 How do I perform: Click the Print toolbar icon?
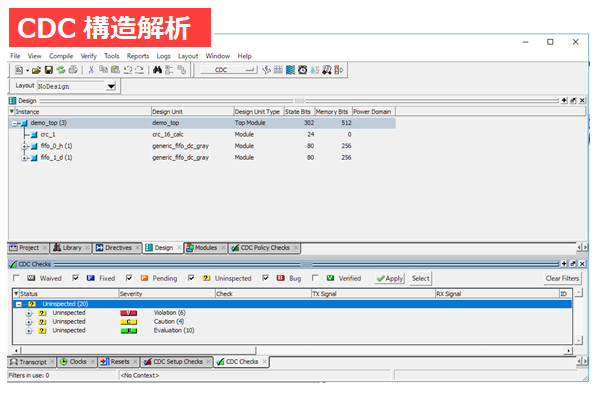tap(73, 70)
